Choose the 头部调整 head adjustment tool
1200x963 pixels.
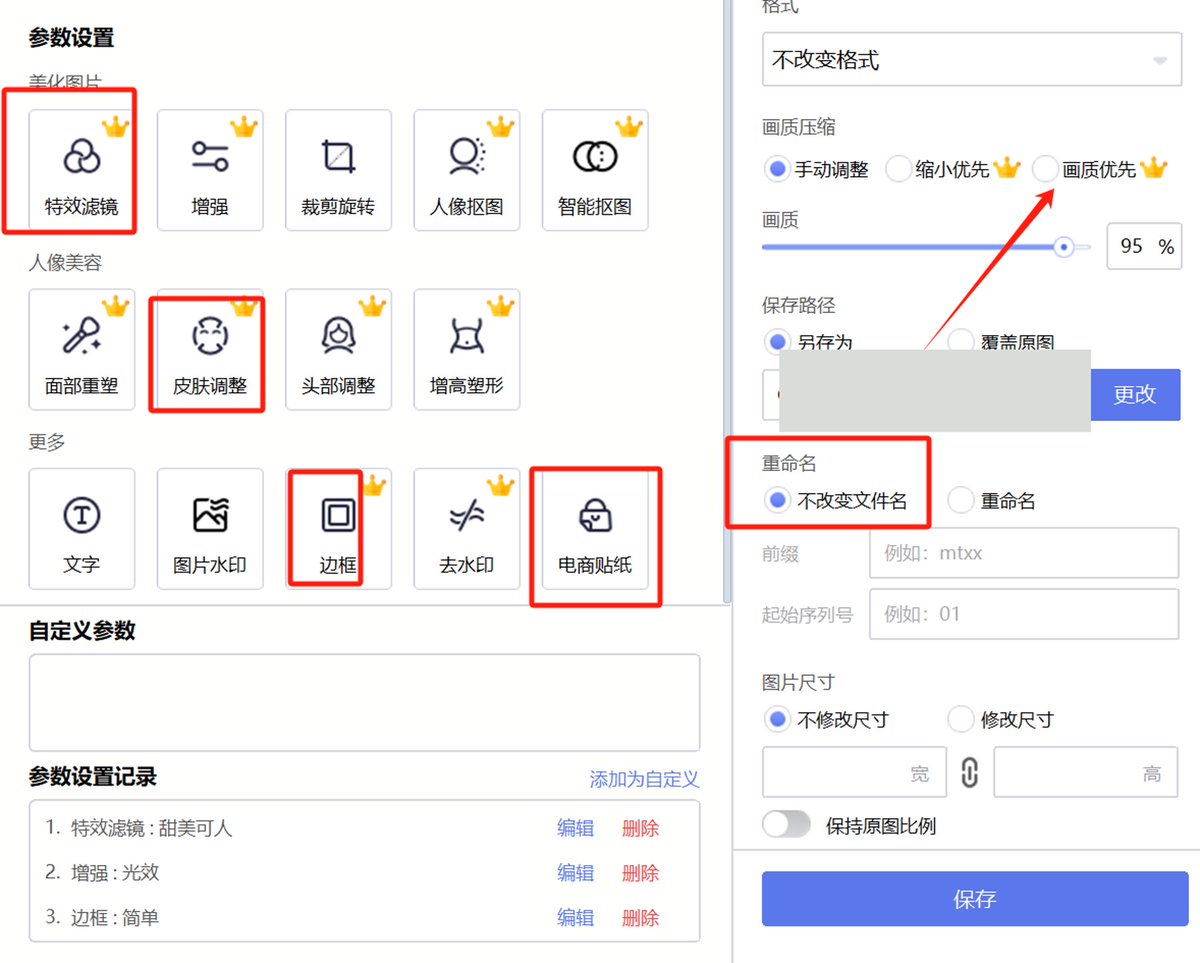click(x=338, y=349)
